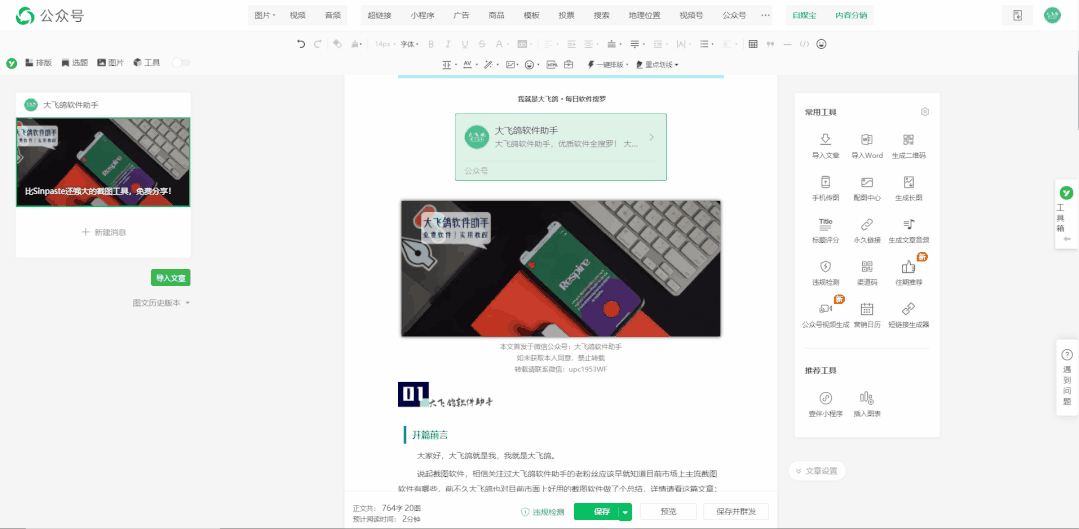Click the 大飞鸽软件助手 account card in article
The height and width of the screenshot is (529, 1079).
point(561,147)
